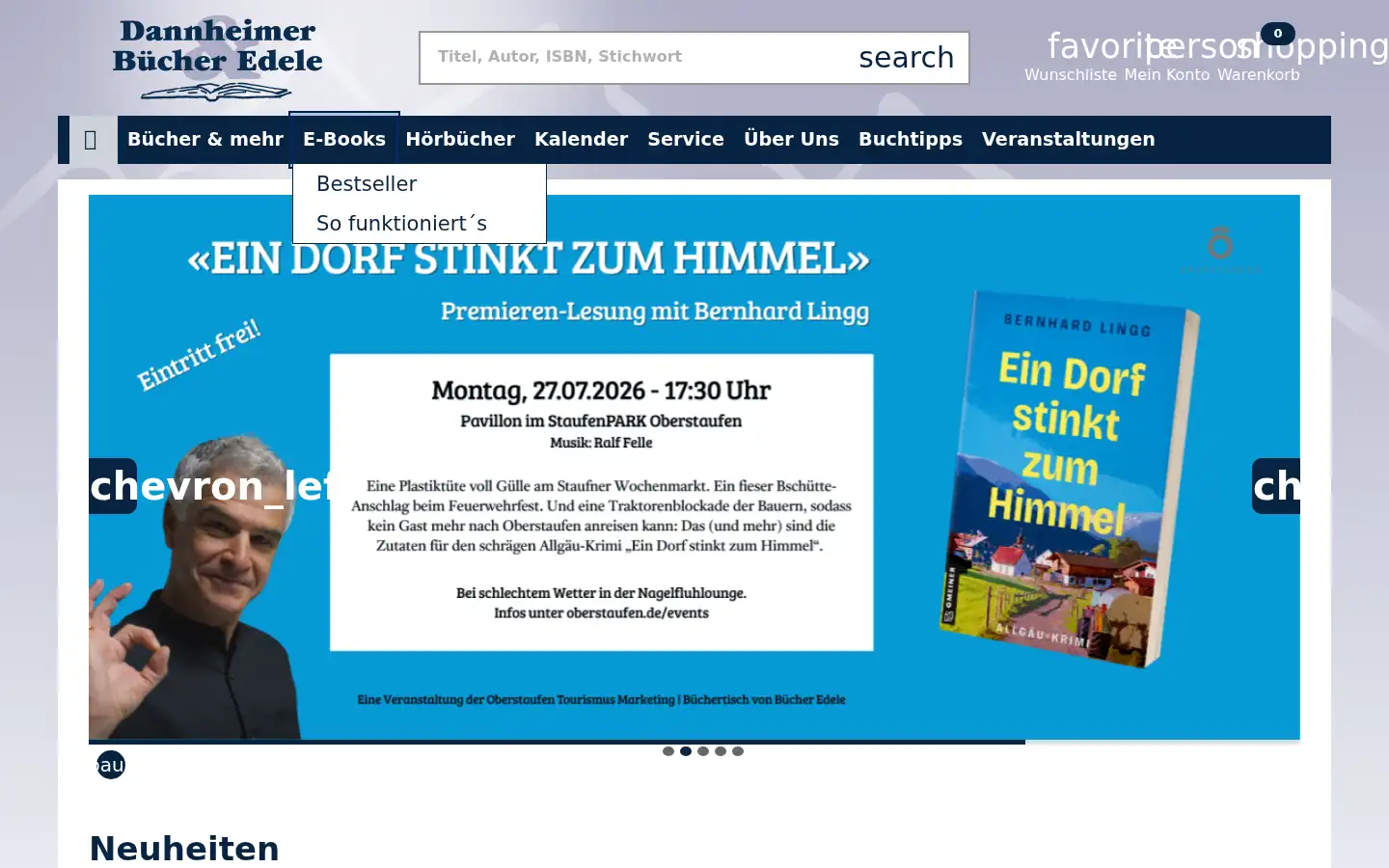Open the Hörbücher menu

click(460, 140)
